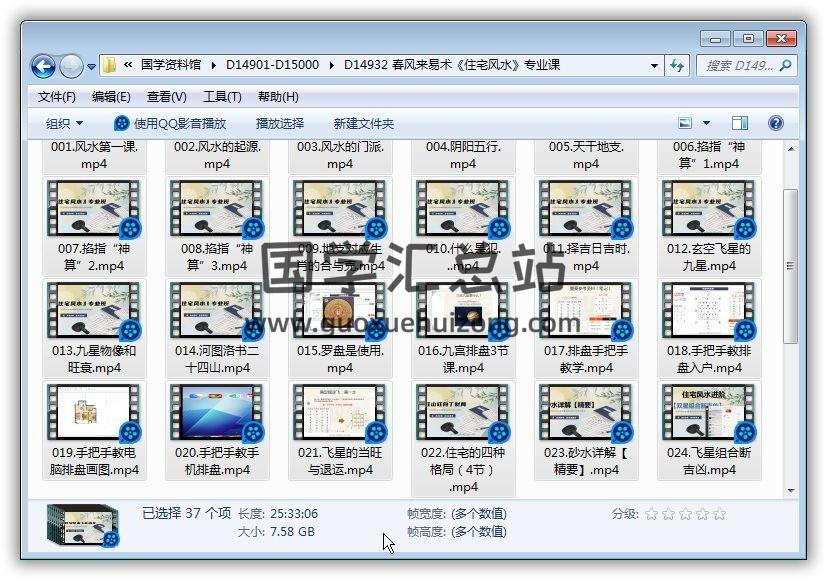Rate with the first star
The image size is (827, 580).
[x=651, y=514]
